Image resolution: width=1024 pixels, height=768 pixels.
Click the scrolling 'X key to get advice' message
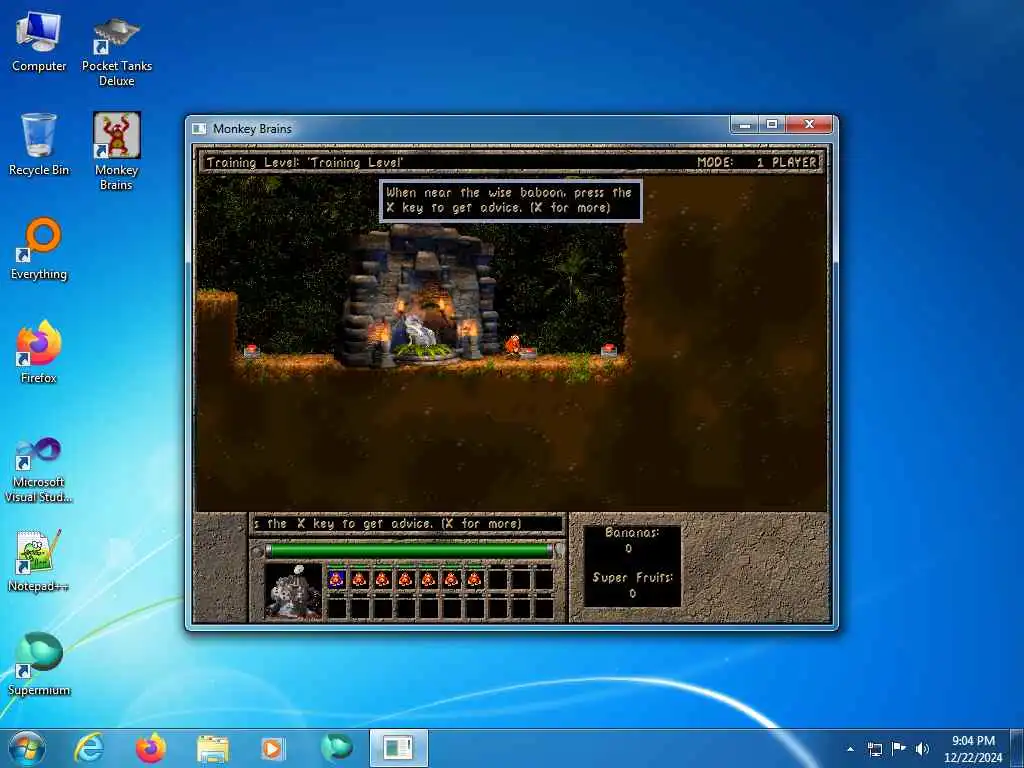407,524
